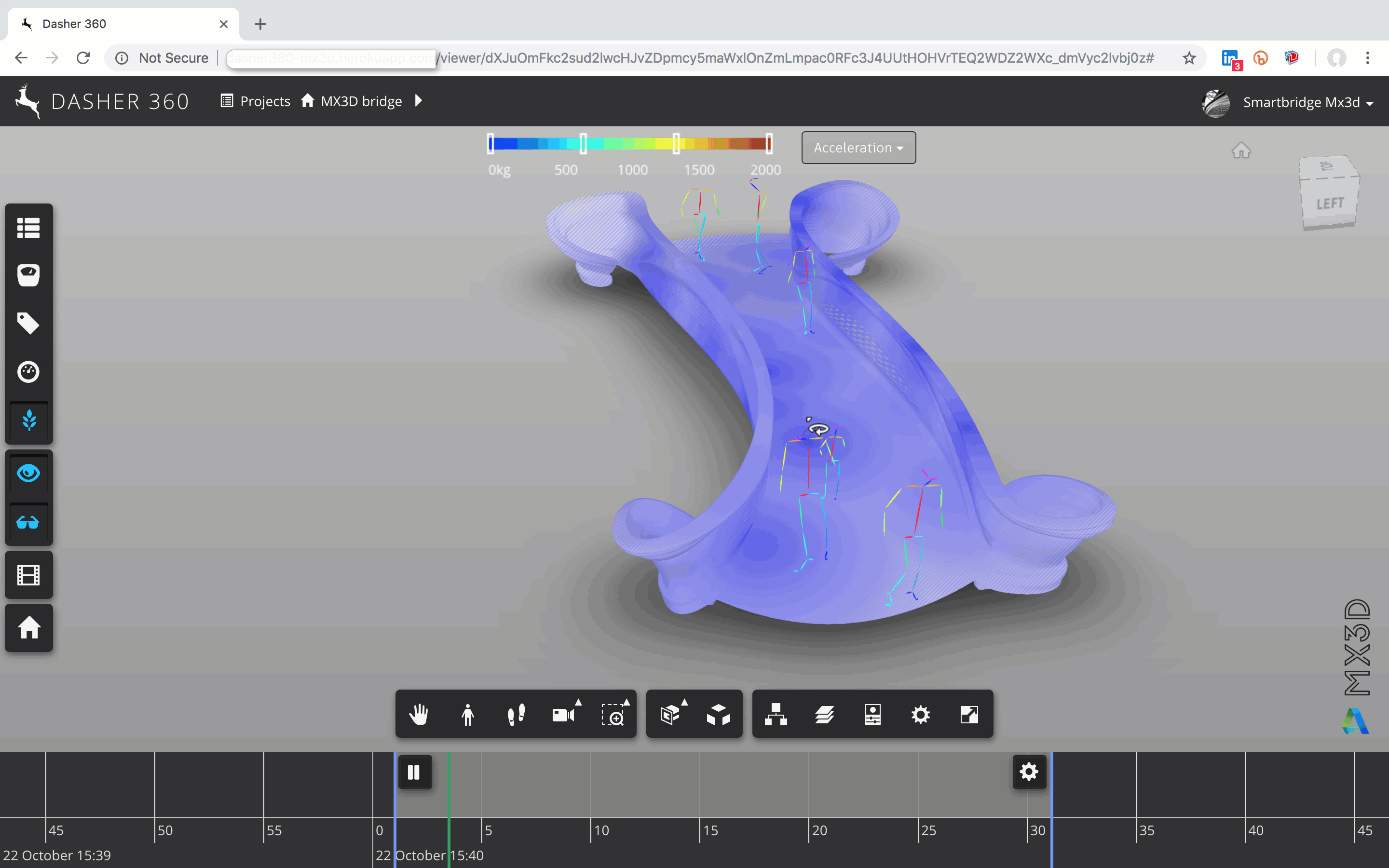Open the Acceleration dropdown
Viewport: 1389px width, 868px height.
pyautogui.click(x=858, y=148)
